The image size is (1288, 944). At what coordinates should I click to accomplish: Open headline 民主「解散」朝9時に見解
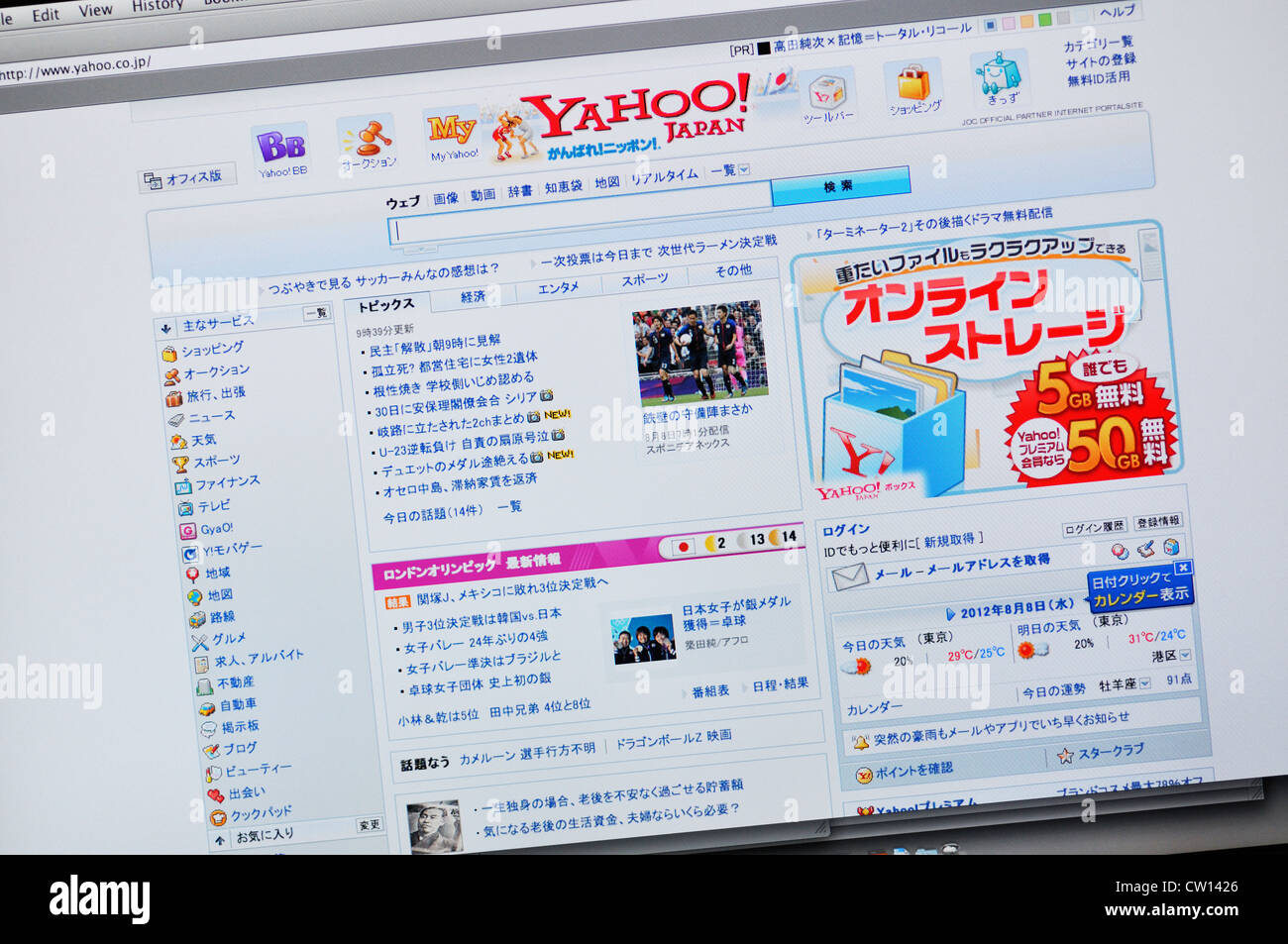point(435,345)
